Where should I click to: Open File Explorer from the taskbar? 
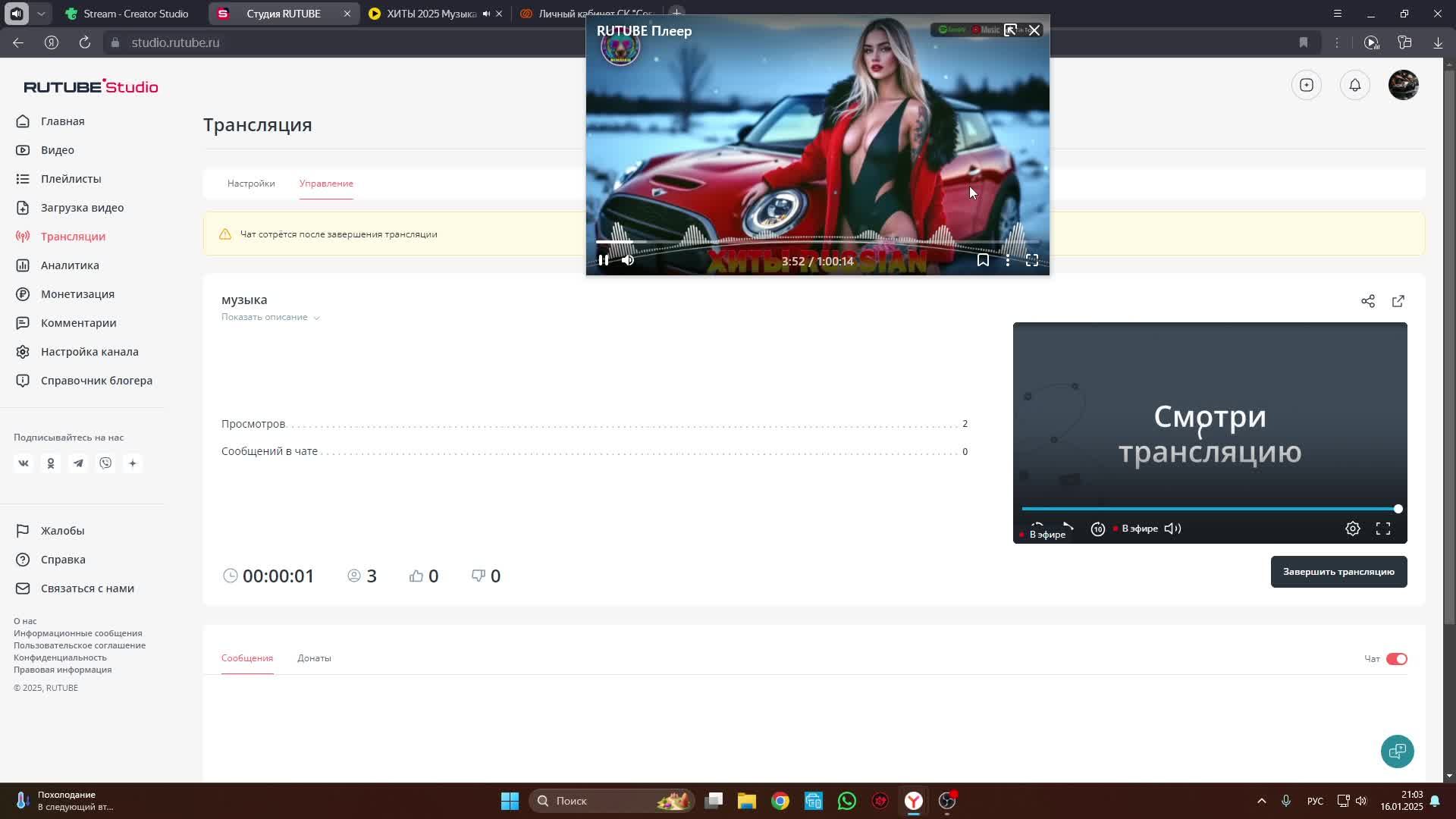tap(746, 801)
